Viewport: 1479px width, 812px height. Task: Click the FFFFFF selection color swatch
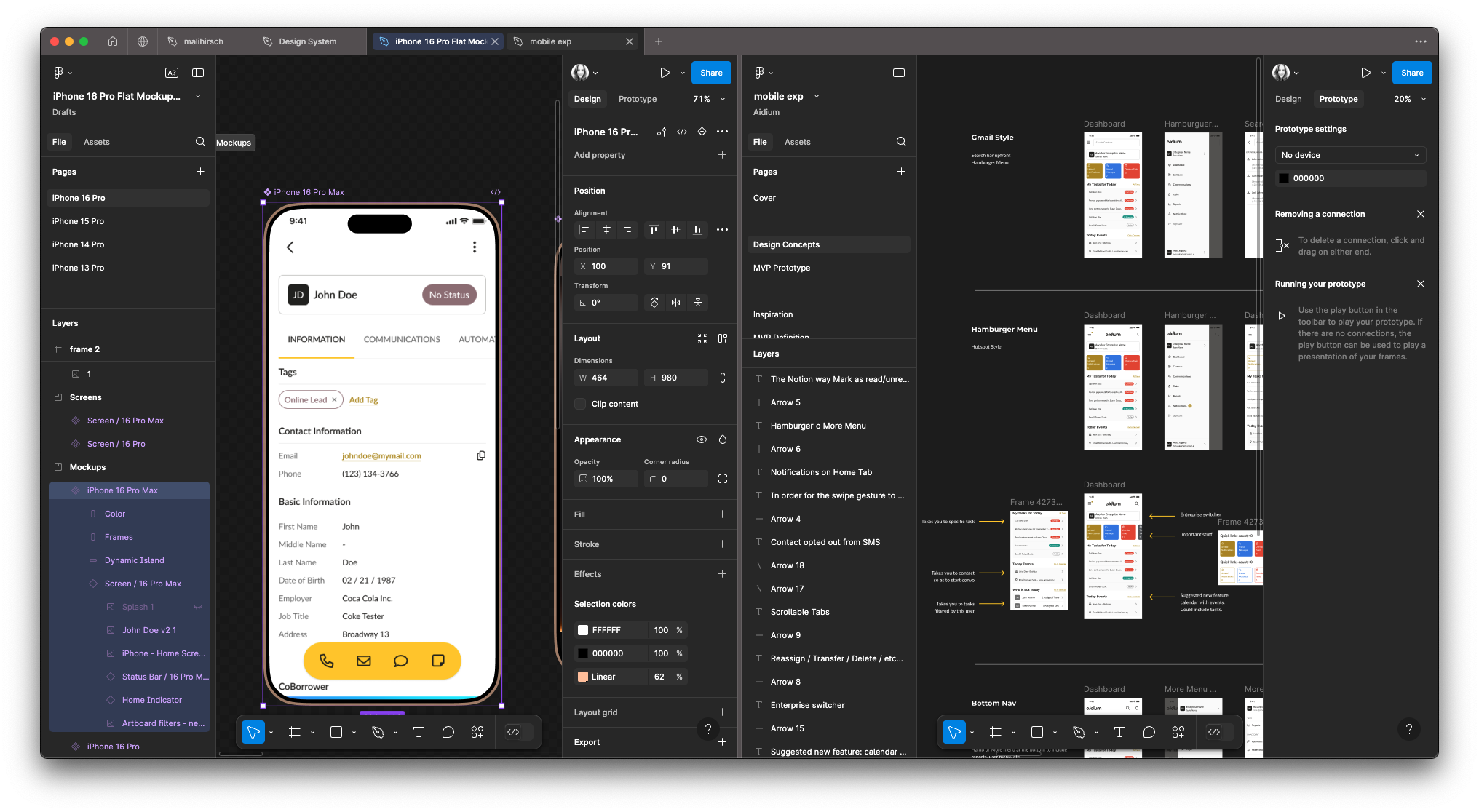[583, 630]
